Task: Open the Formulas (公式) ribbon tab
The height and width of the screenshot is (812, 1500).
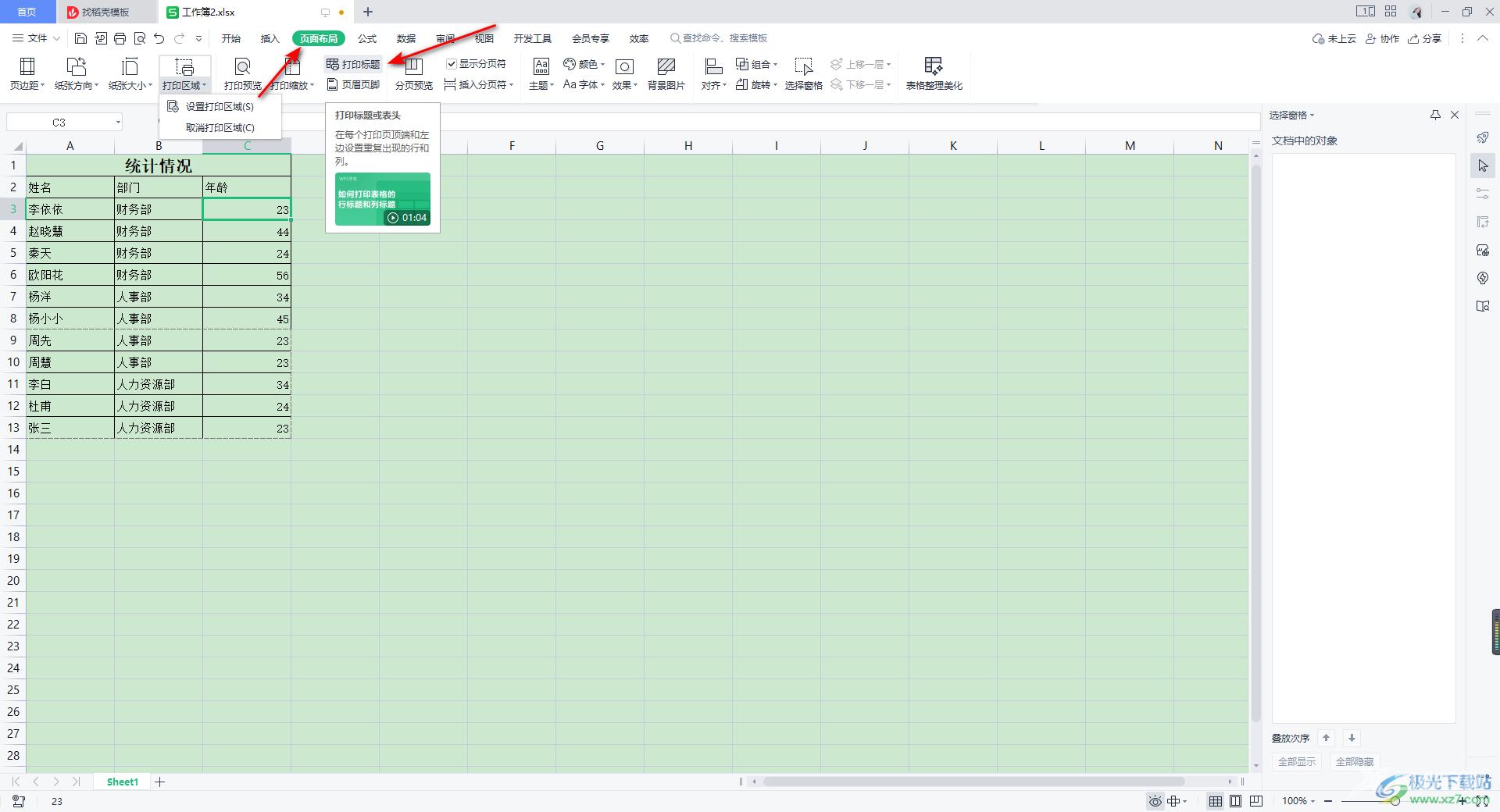Action: [x=367, y=38]
